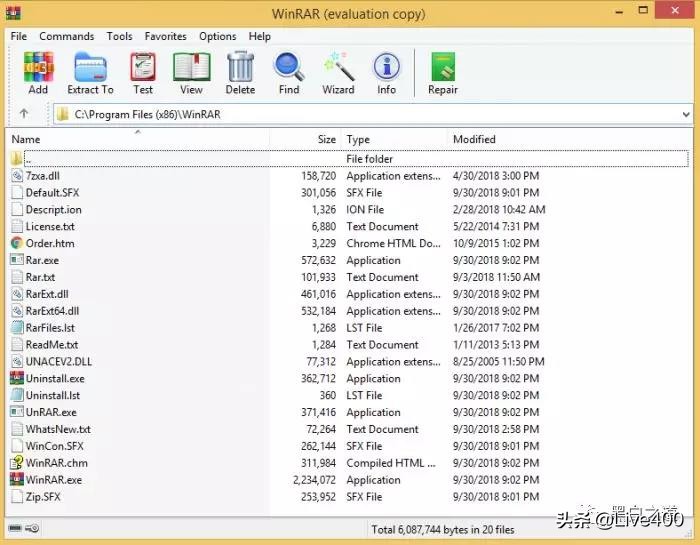Viewport: 700px width, 545px height.
Task: Click the 2,234,072 size value
Action: (314, 480)
